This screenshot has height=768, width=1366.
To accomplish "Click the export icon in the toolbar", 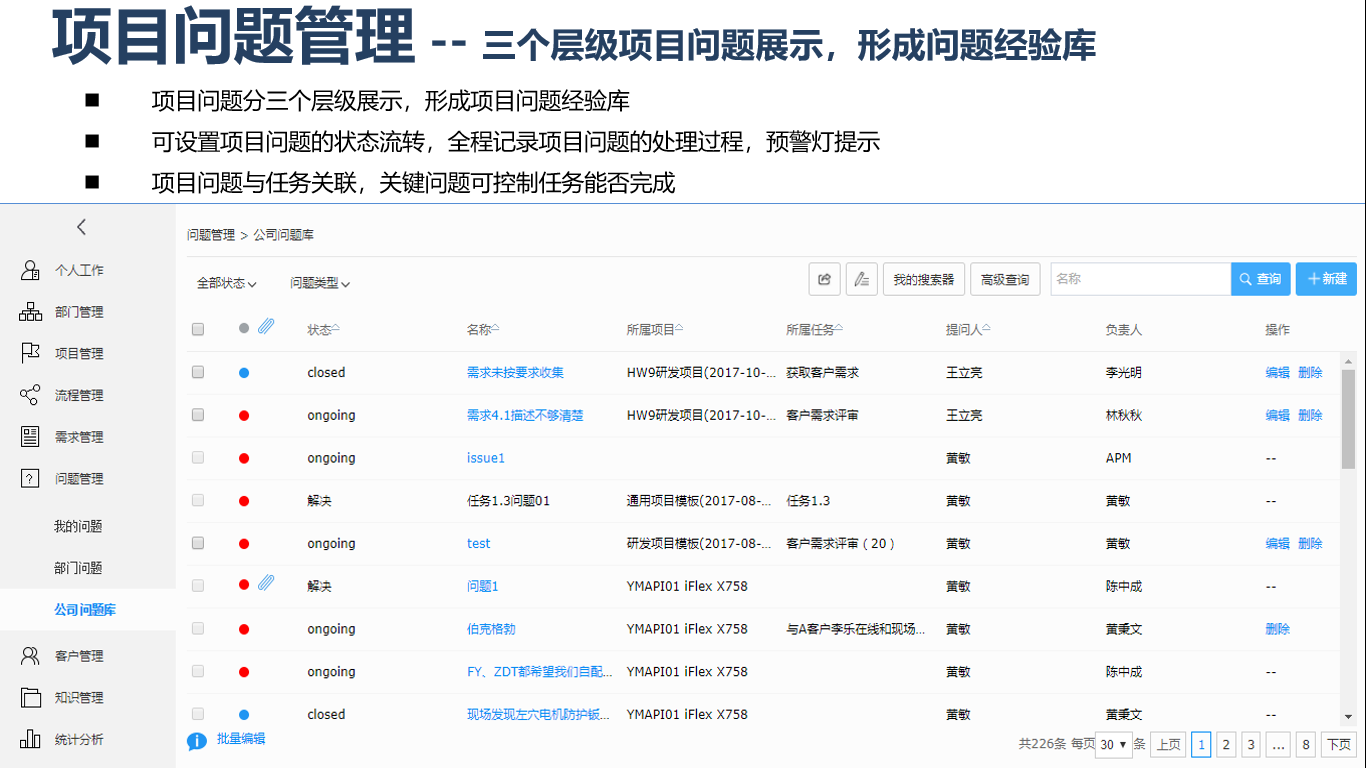I will (824, 280).
